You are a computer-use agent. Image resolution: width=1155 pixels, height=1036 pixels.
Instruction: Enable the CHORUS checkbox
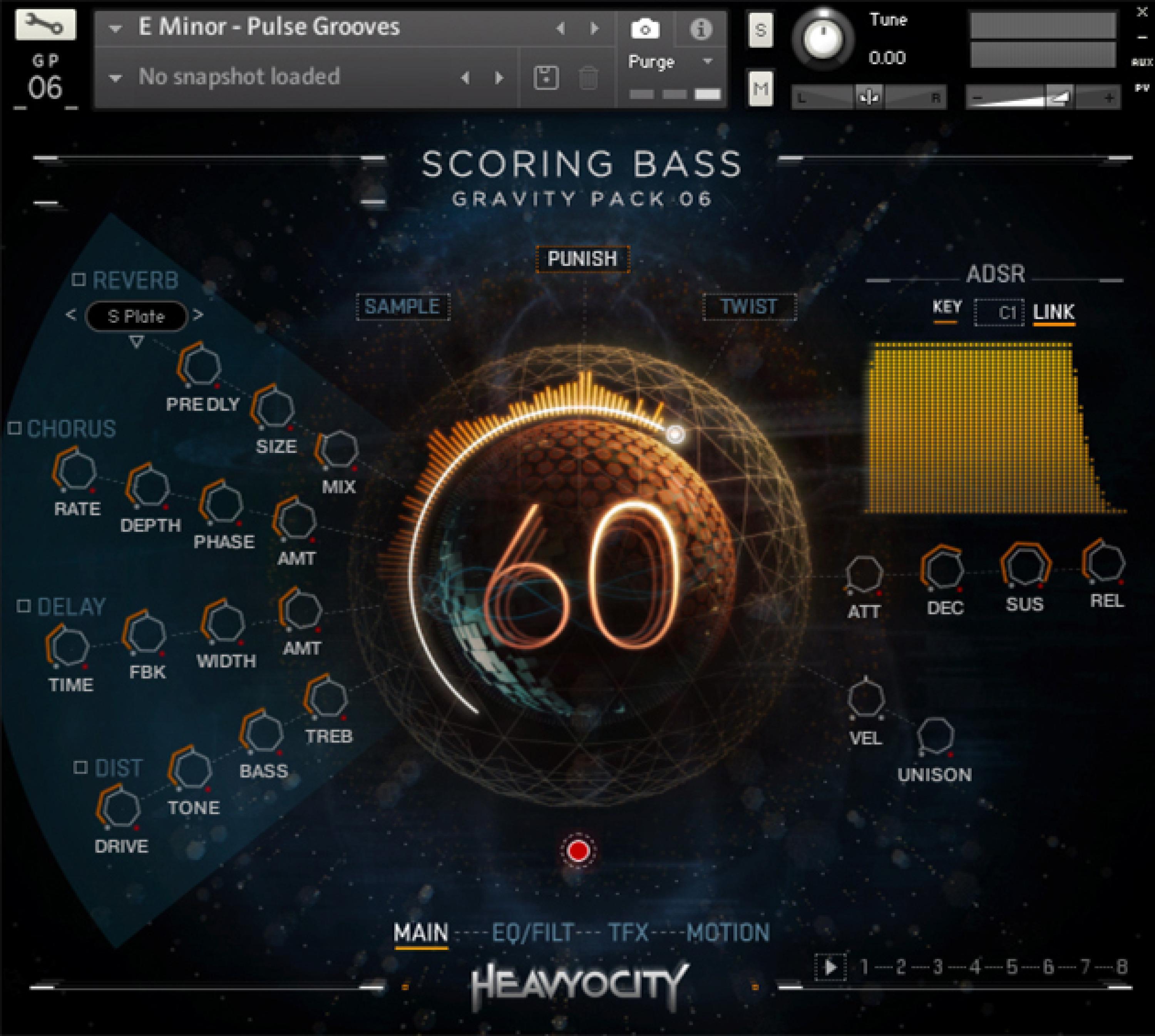click(x=14, y=428)
